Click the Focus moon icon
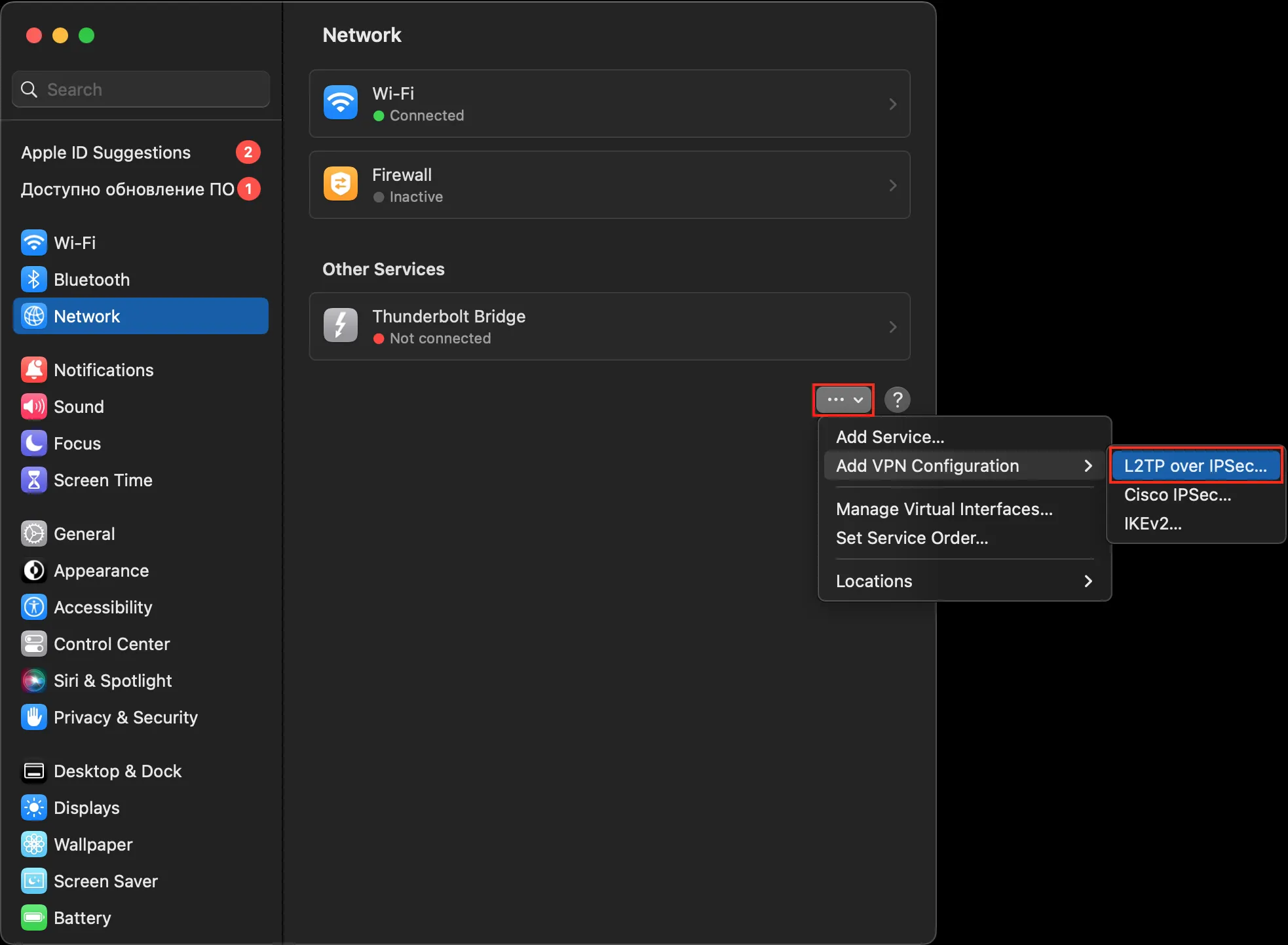 [x=33, y=444]
